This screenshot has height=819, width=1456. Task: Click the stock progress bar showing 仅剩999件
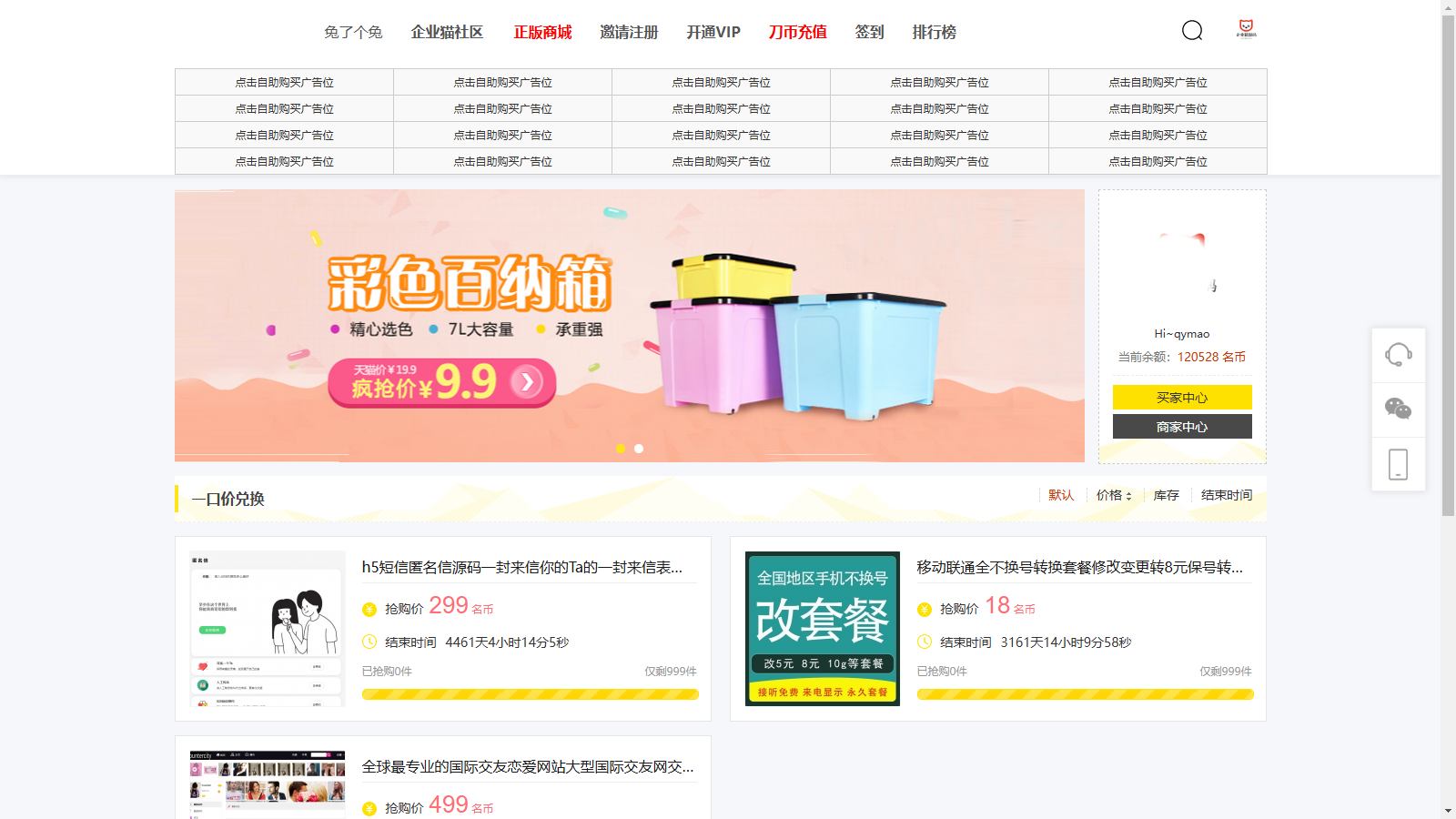click(x=531, y=693)
